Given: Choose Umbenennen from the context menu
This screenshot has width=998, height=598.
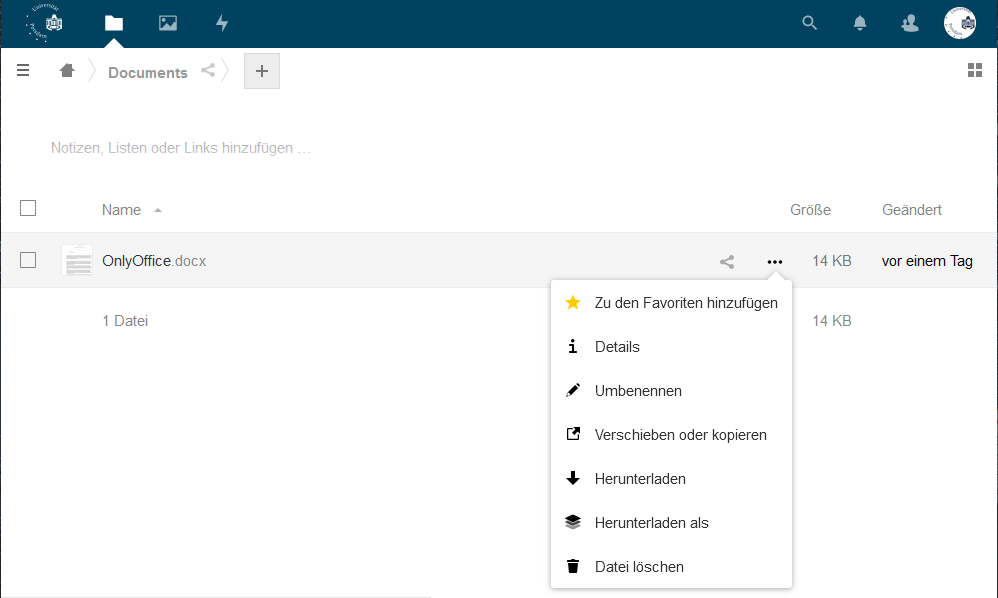Looking at the screenshot, I should (x=638, y=391).
